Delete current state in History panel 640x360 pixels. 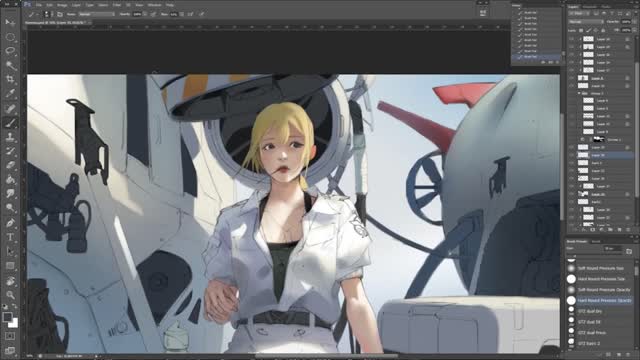(x=558, y=62)
